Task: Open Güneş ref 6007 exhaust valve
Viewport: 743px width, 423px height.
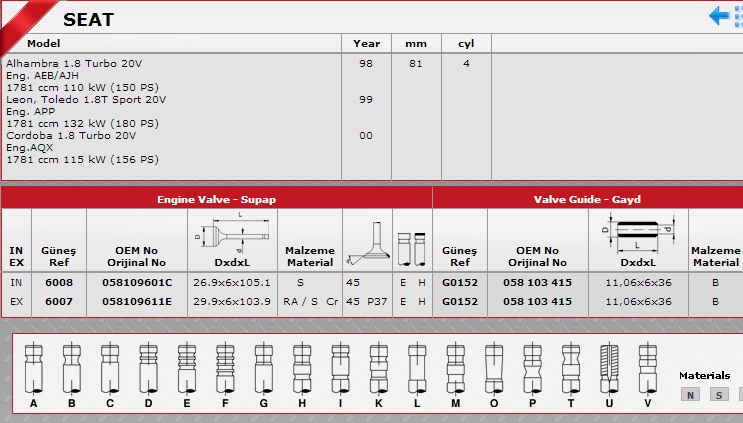Action: (x=59, y=302)
